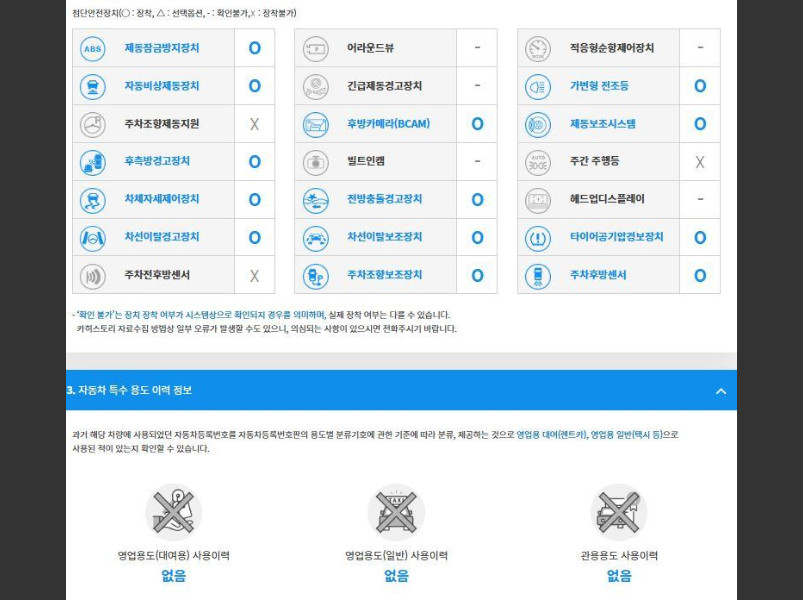Click the 주차조향보조장치 parking icon

tap(315, 275)
